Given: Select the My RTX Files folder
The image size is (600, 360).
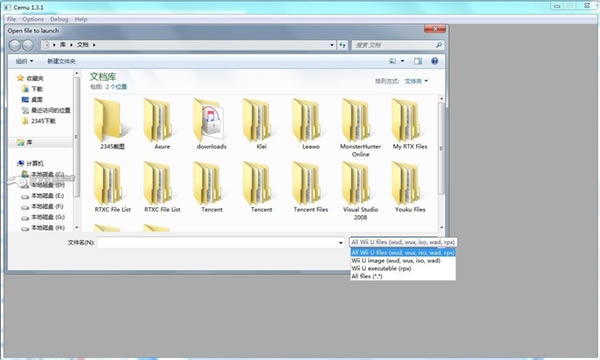Looking at the screenshot, I should (x=410, y=124).
